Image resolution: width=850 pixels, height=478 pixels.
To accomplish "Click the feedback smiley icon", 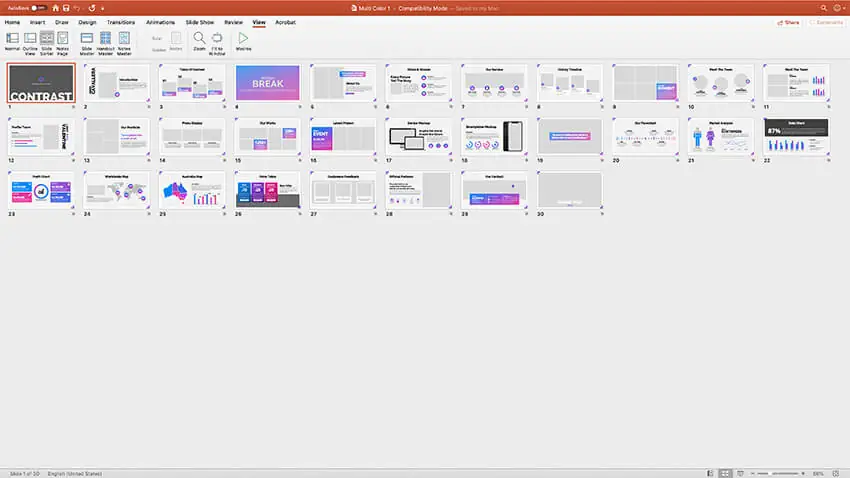I will (837, 8).
